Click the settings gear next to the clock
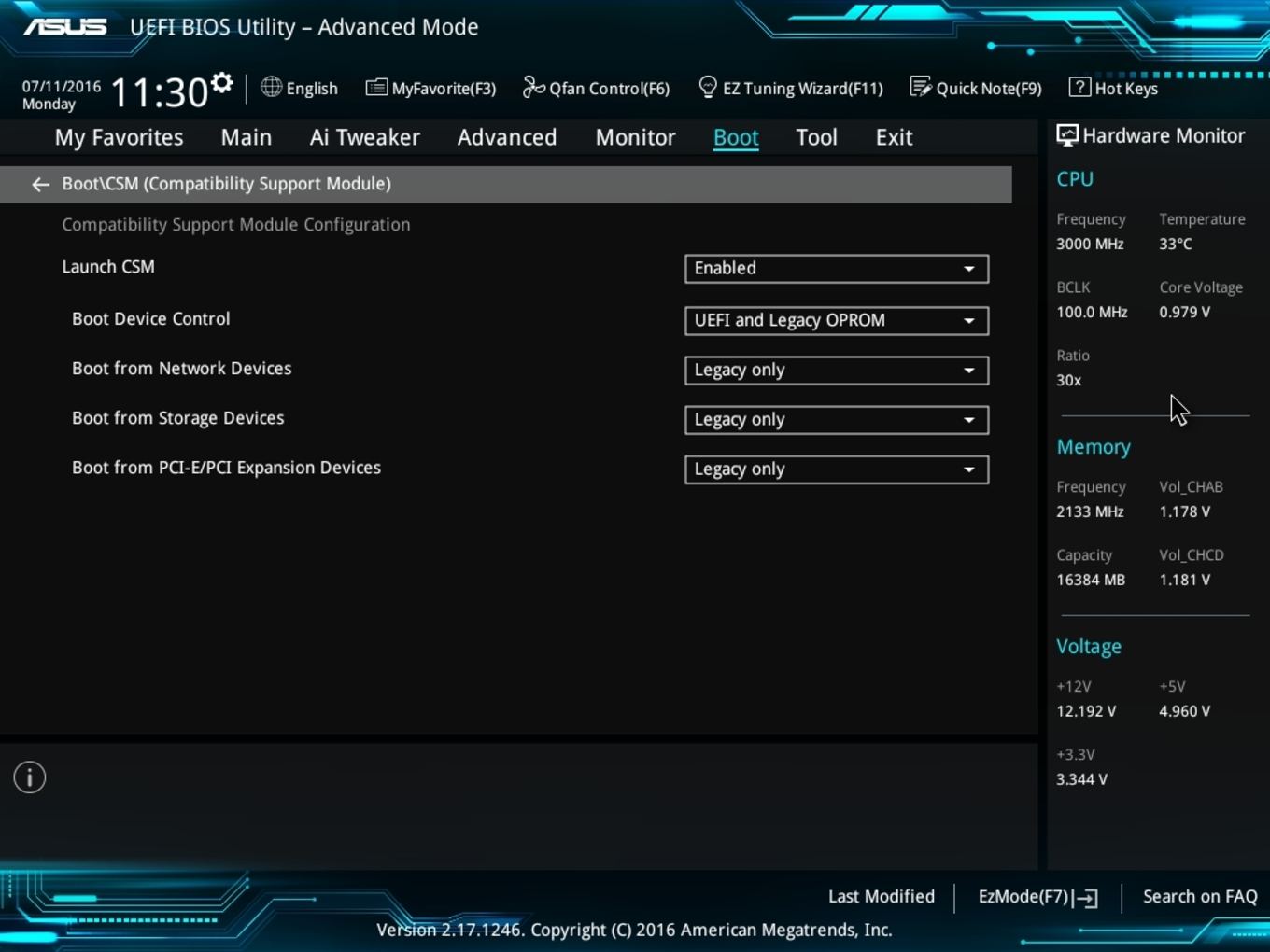 221,84
